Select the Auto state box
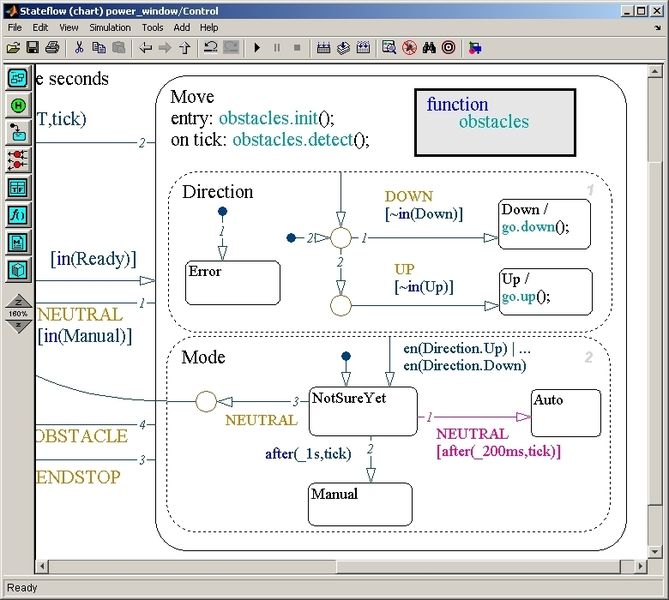Image resolution: width=669 pixels, height=600 pixels. coord(566,413)
